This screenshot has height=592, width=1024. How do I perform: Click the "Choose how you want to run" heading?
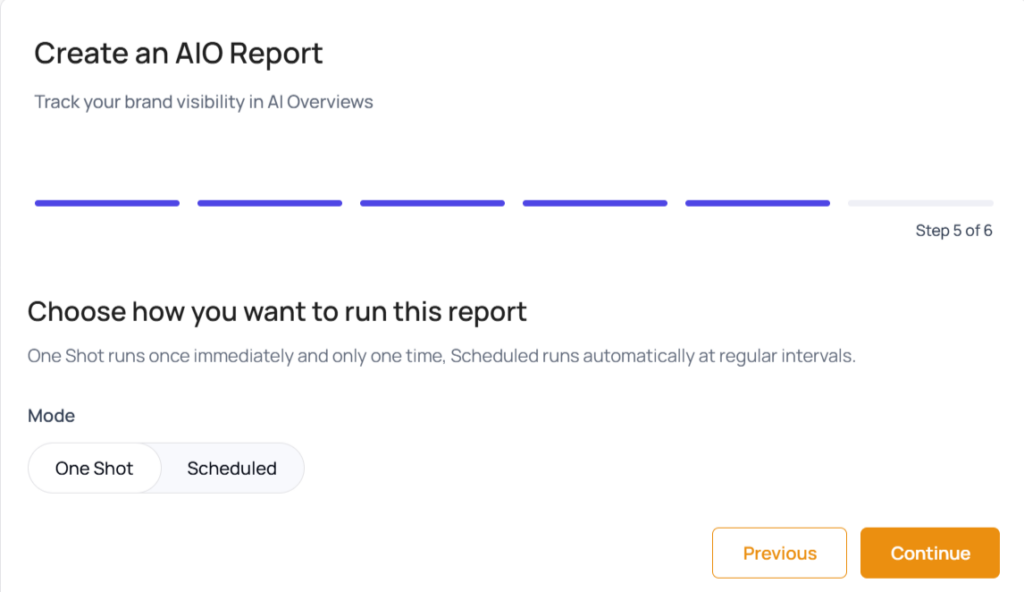tap(277, 311)
